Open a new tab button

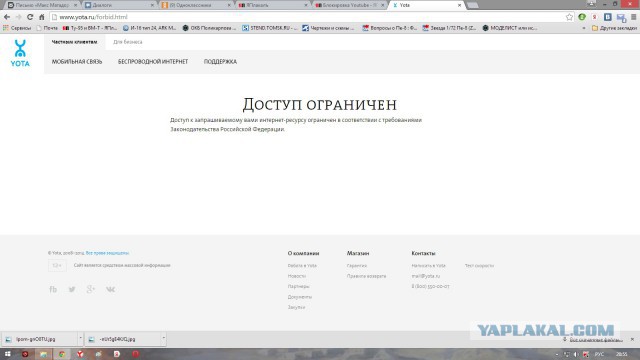pos(473,5)
